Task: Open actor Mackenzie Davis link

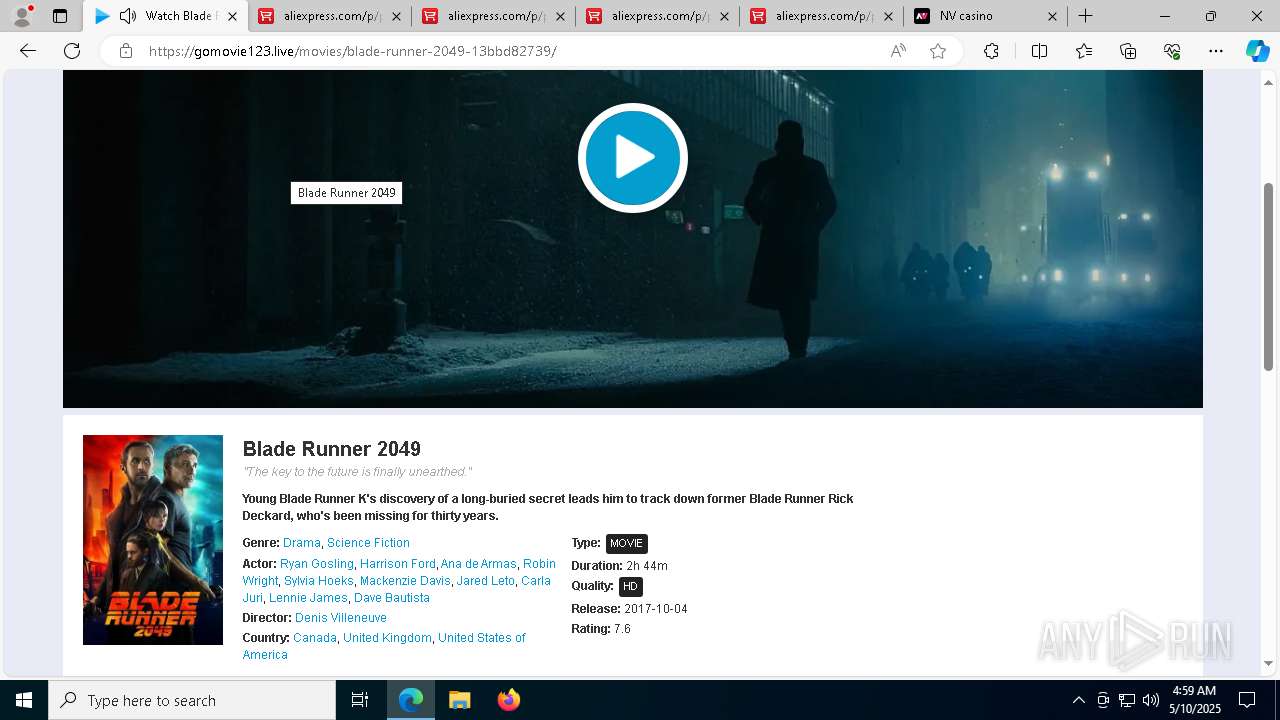Action: click(405, 581)
